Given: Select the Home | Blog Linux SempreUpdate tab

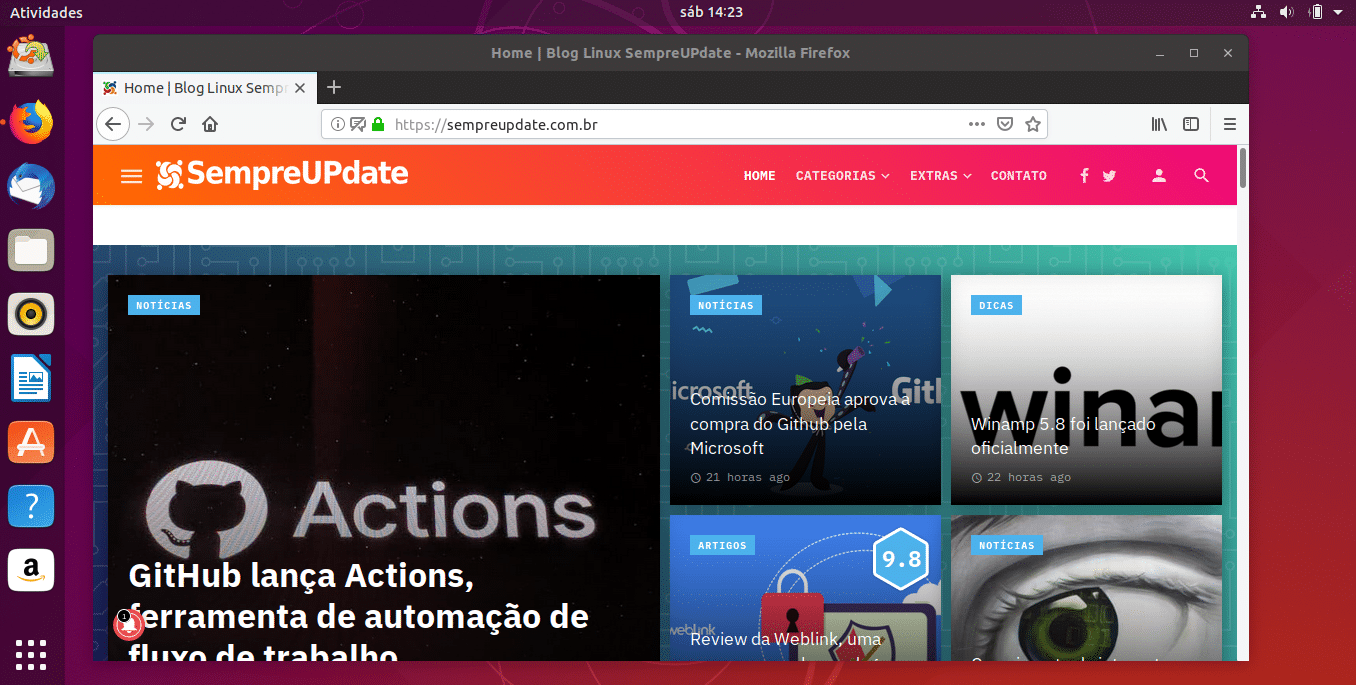Looking at the screenshot, I should click(204, 88).
